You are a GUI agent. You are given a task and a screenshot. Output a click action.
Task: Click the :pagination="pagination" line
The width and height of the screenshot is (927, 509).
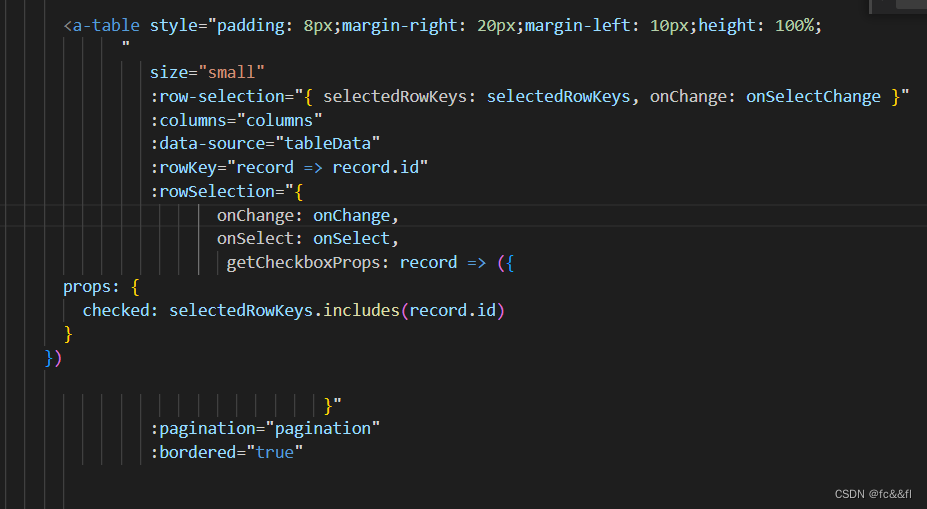tap(265, 428)
